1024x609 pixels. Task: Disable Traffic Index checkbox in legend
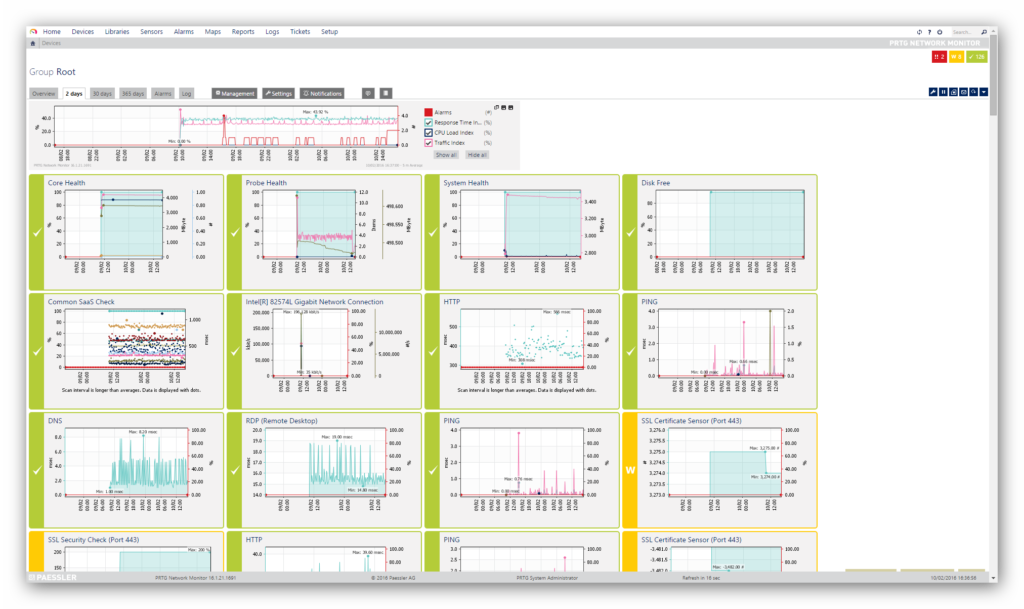pyautogui.click(x=428, y=142)
